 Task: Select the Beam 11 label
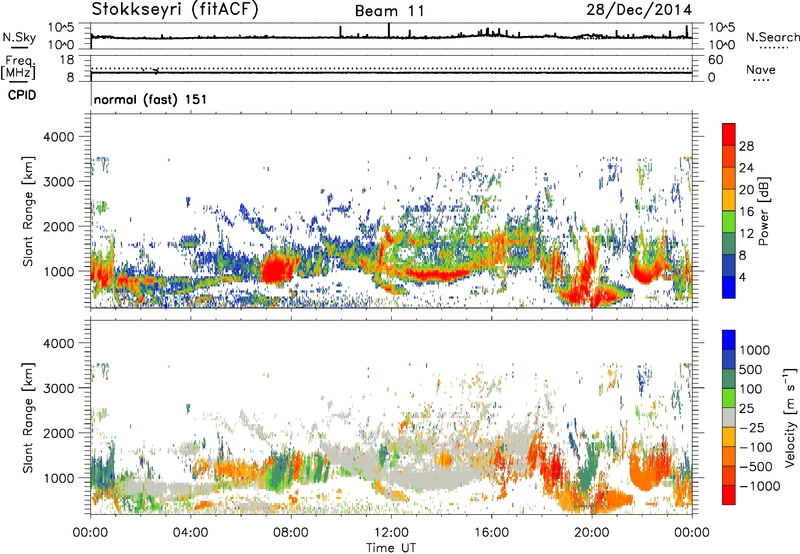pyautogui.click(x=390, y=11)
